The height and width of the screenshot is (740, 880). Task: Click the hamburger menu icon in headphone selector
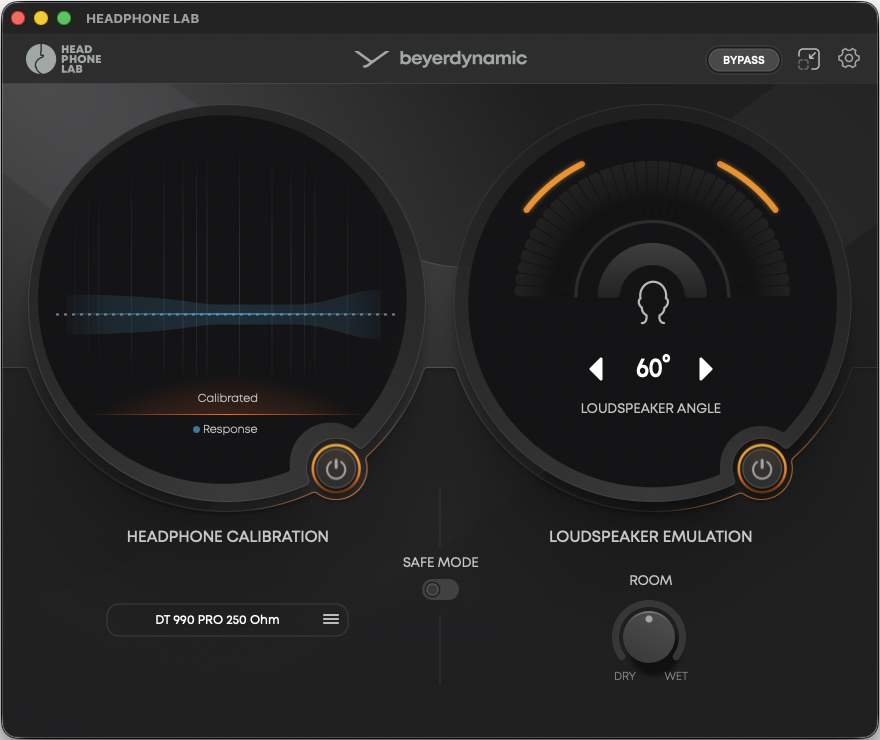331,619
